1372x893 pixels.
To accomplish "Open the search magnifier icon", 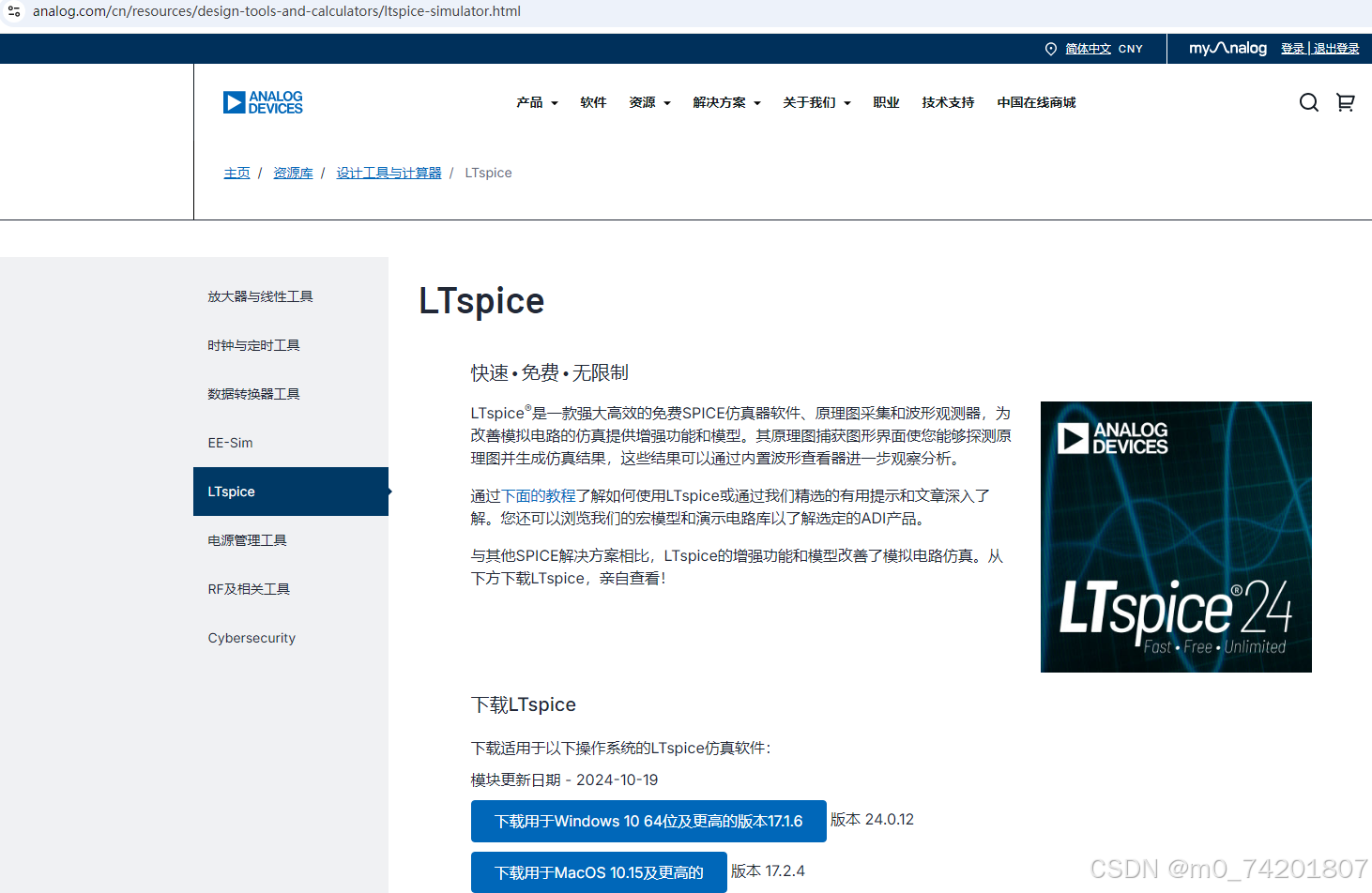I will click(x=1308, y=102).
